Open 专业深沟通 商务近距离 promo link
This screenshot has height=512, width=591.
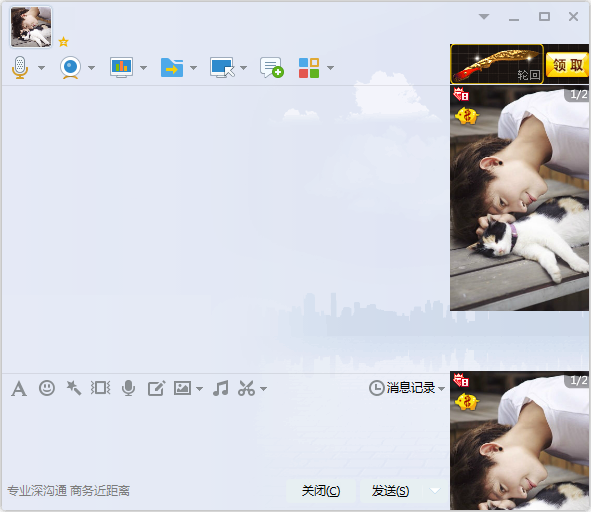69,491
